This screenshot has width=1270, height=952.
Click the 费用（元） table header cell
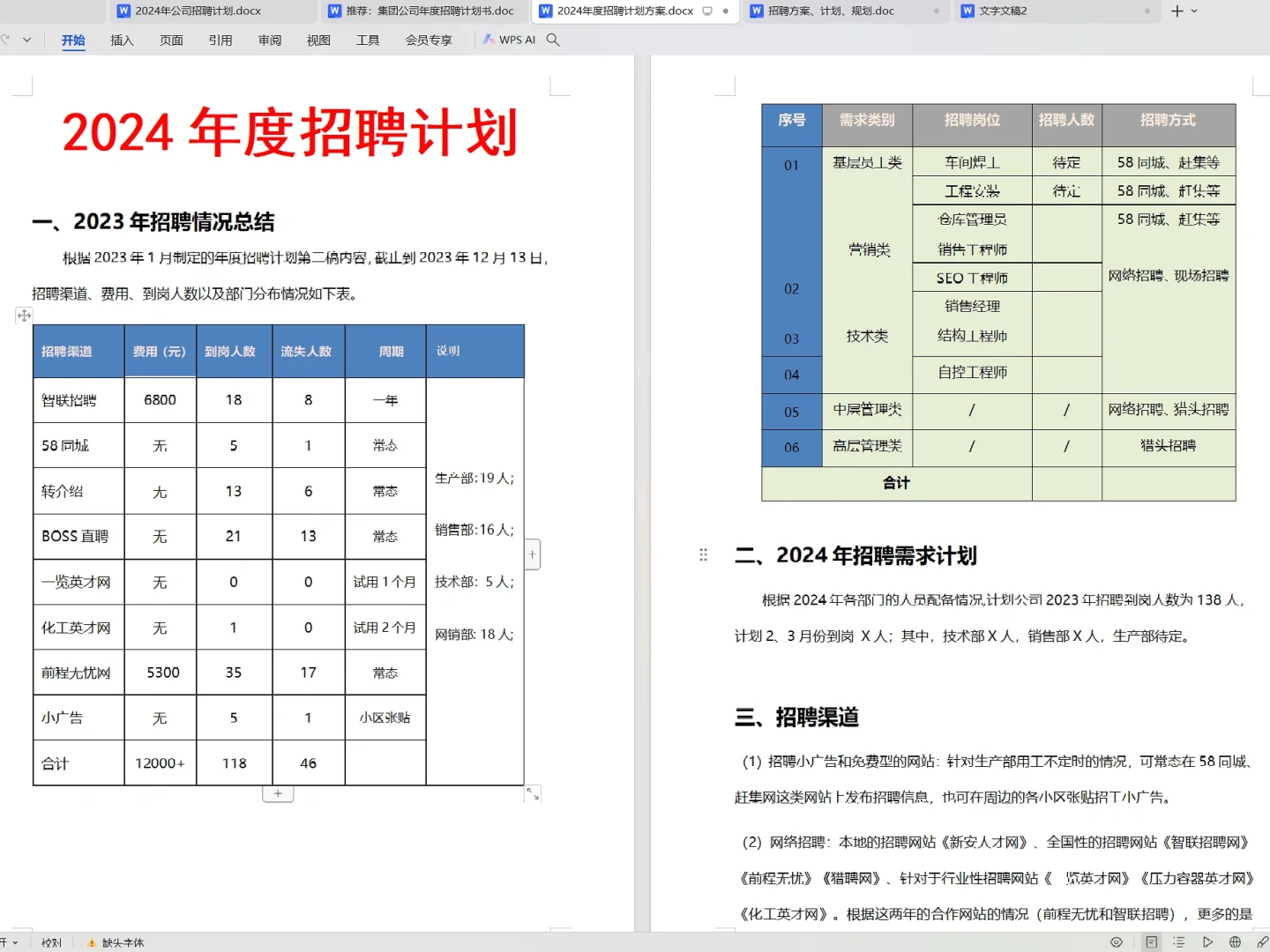[160, 352]
